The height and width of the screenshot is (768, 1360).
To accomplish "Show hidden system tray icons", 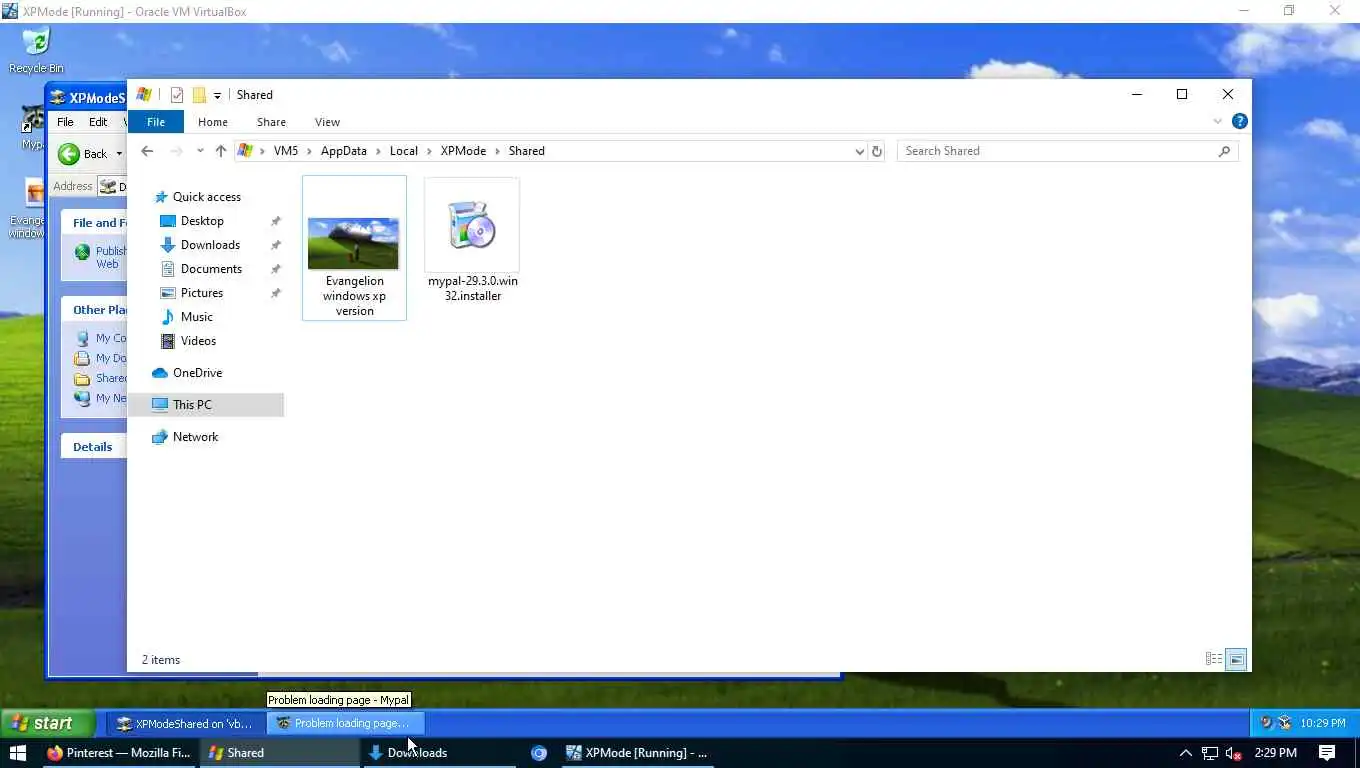I will click(1186, 753).
